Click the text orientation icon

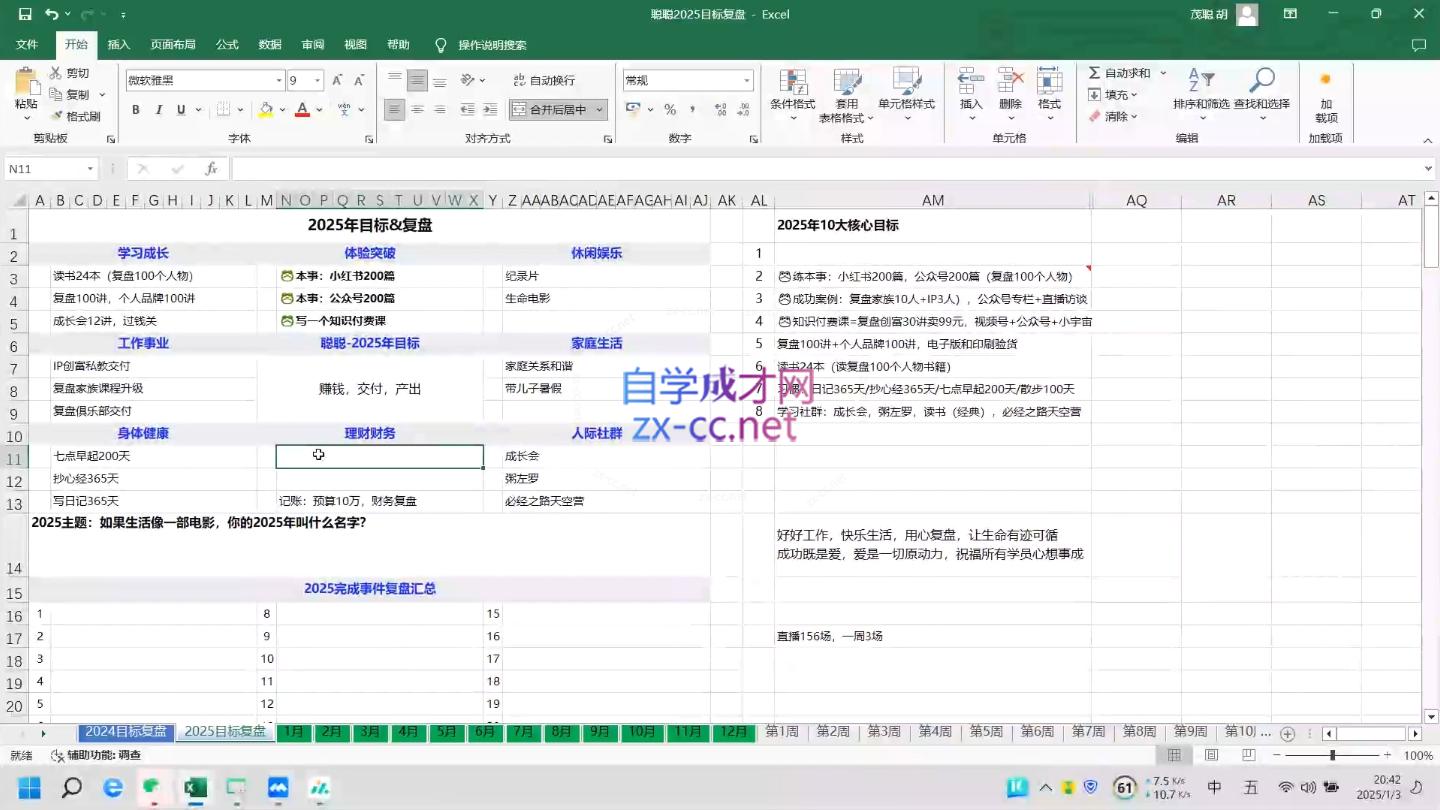(468, 80)
